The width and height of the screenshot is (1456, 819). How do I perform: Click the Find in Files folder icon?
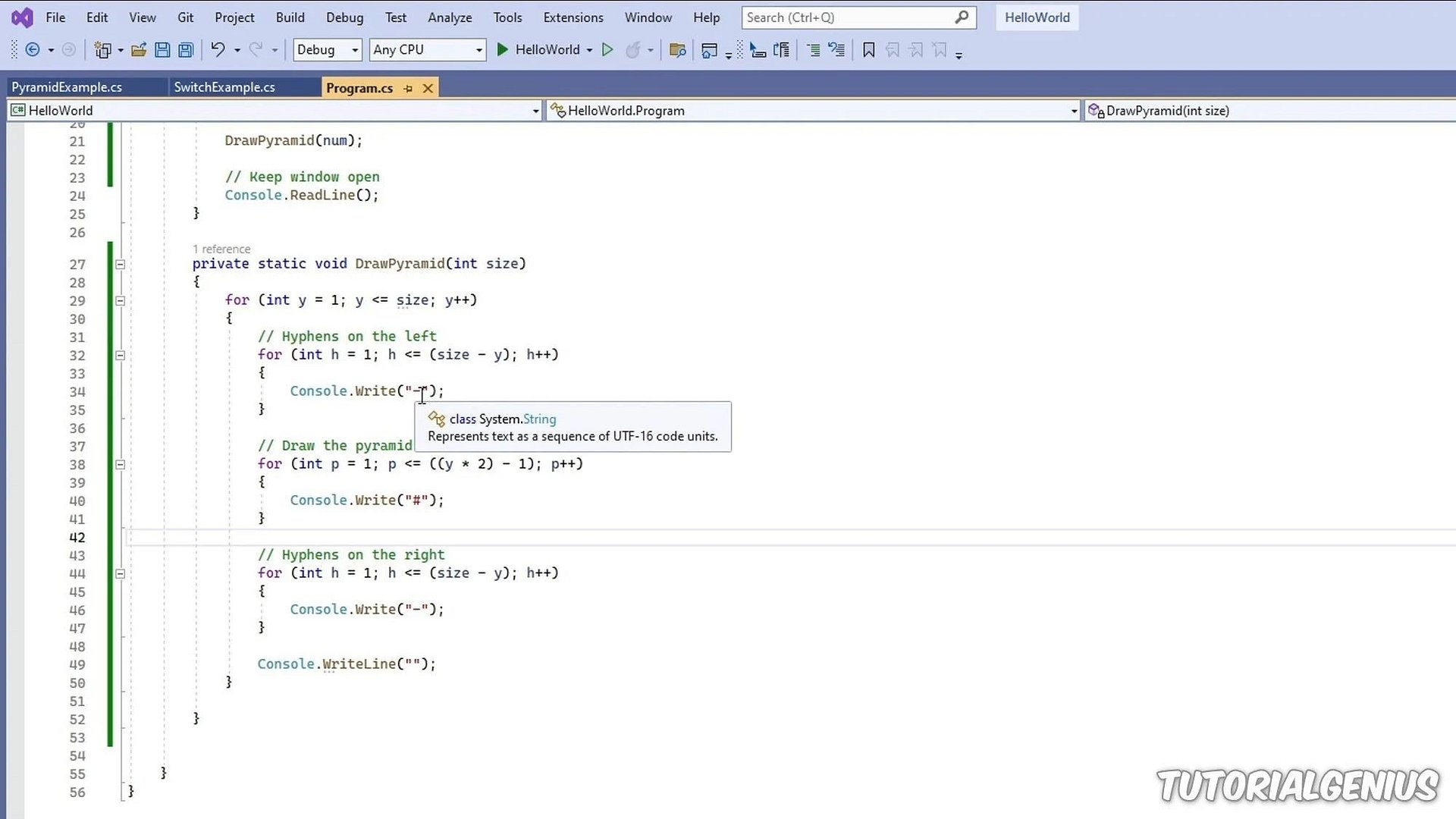(x=677, y=50)
